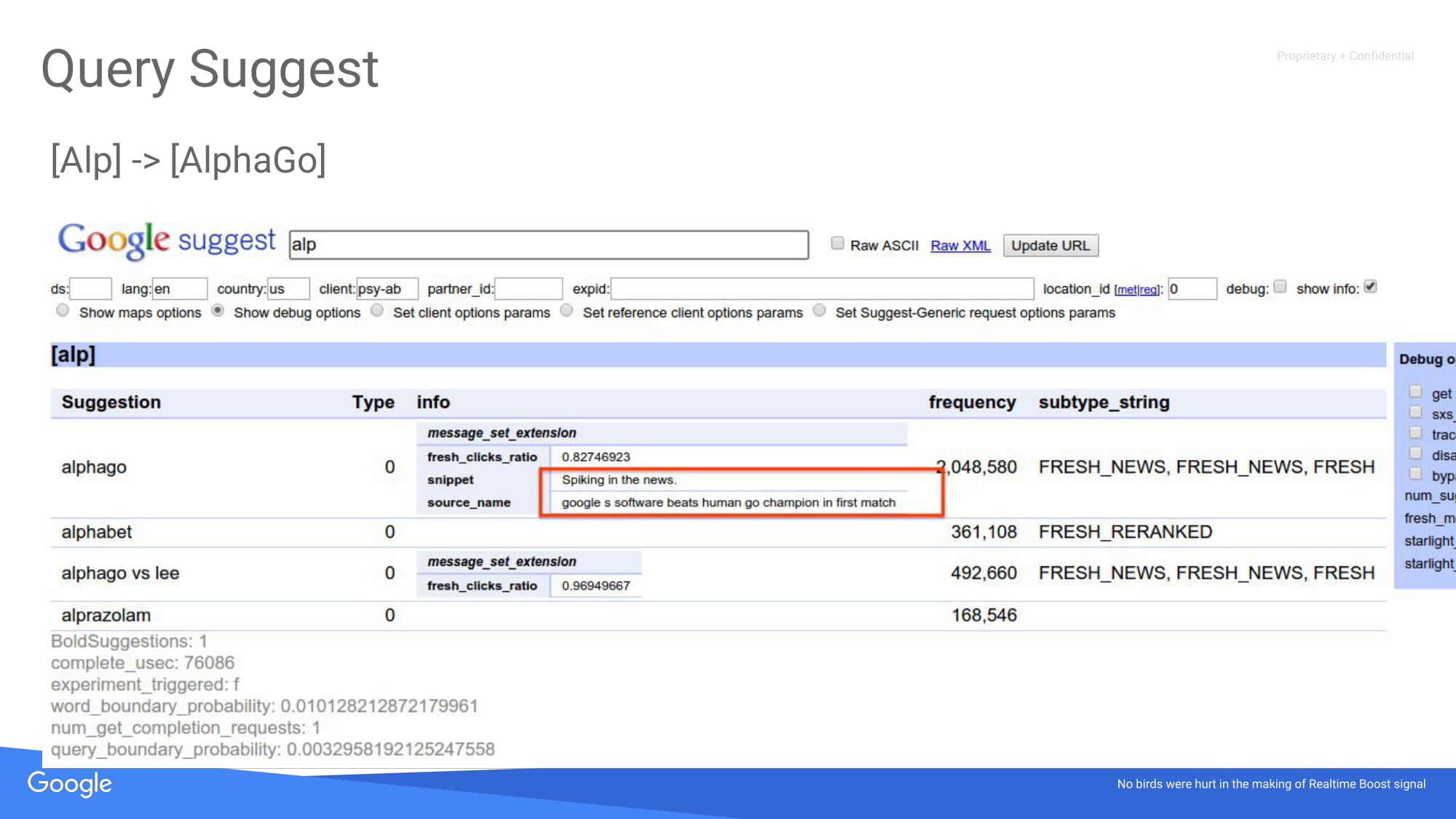Open the reg link next to location_id
Screen dimensions: 1456x819
click(1147, 290)
